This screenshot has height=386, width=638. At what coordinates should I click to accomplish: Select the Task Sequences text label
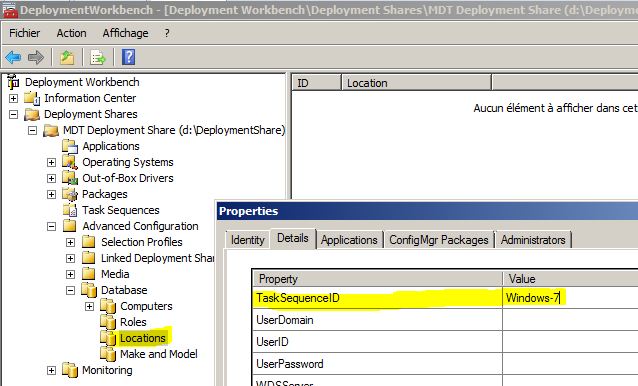121,210
